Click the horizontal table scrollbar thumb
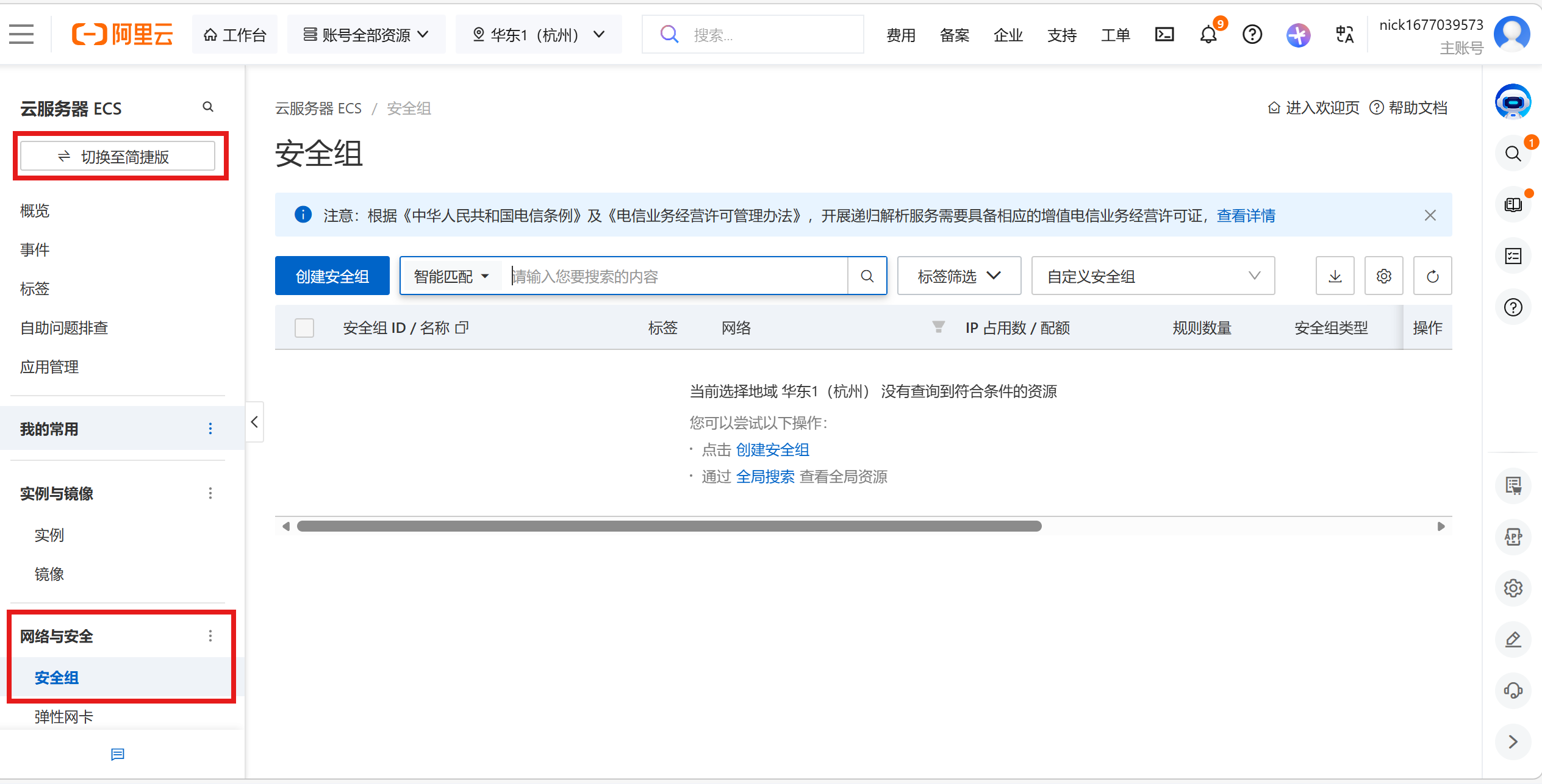 (669, 526)
